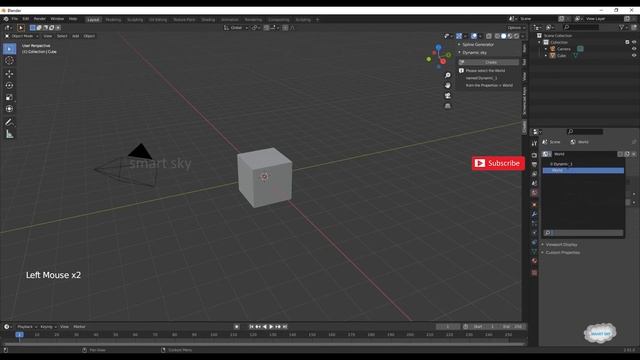Screen dimensions: 640x360
Task: Toggle visibility eye for Cube
Action: pos(634,56)
